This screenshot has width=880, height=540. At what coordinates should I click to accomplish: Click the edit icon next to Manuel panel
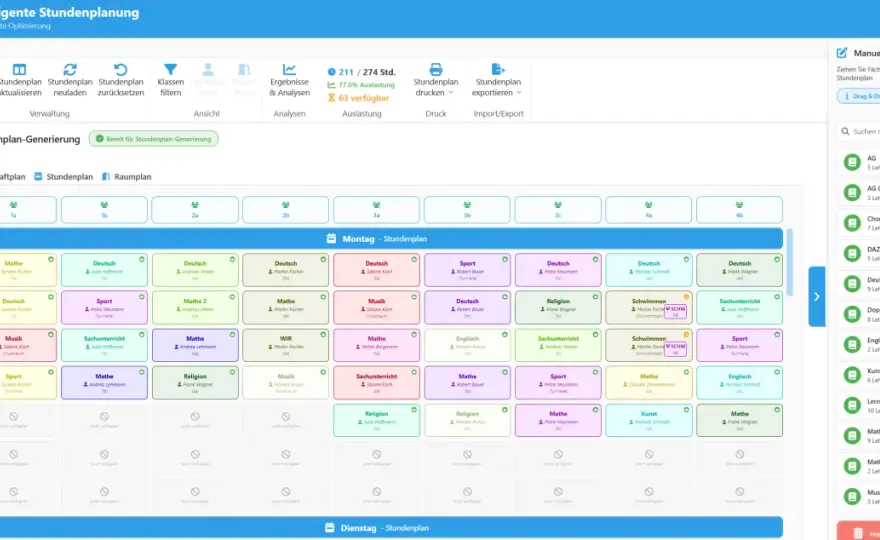coord(842,53)
